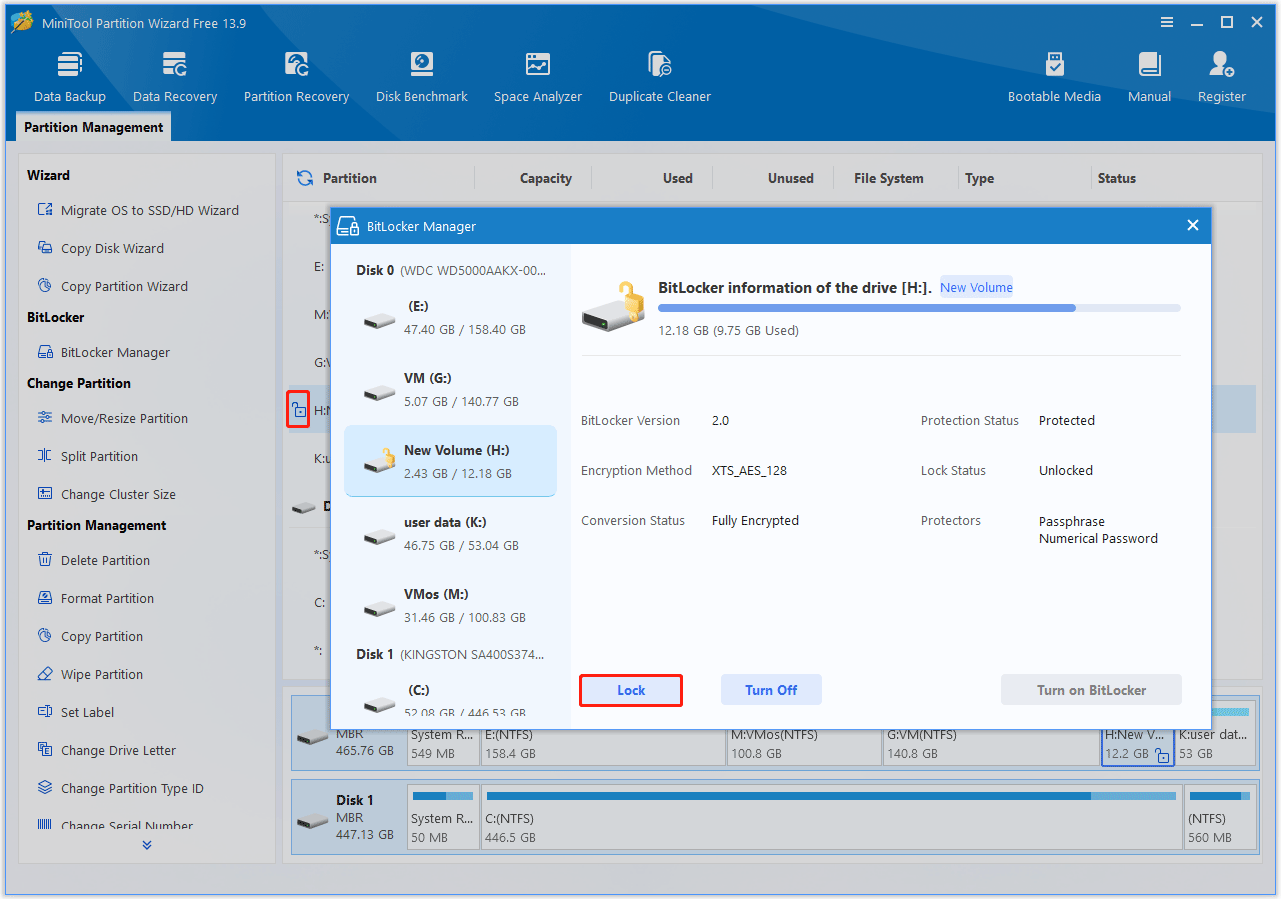
Task: Open Copy Partition Wizard
Action: pos(112,286)
